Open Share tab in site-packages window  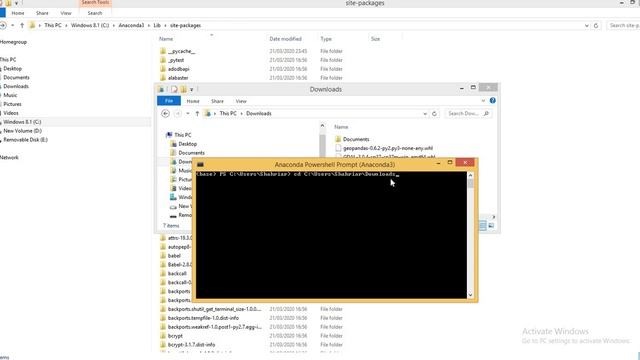[42, 13]
